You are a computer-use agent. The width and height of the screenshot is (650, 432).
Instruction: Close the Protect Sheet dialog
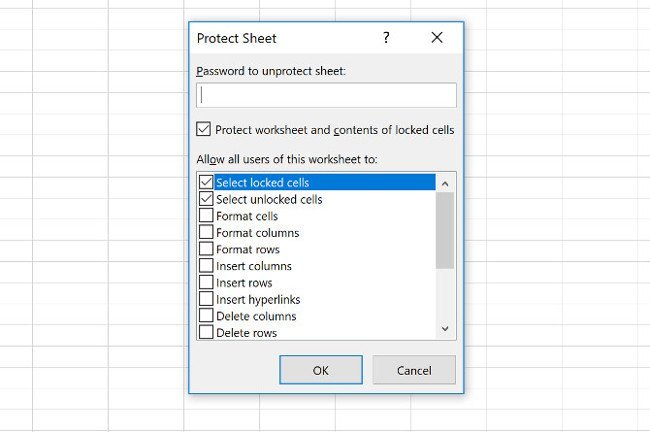[437, 38]
